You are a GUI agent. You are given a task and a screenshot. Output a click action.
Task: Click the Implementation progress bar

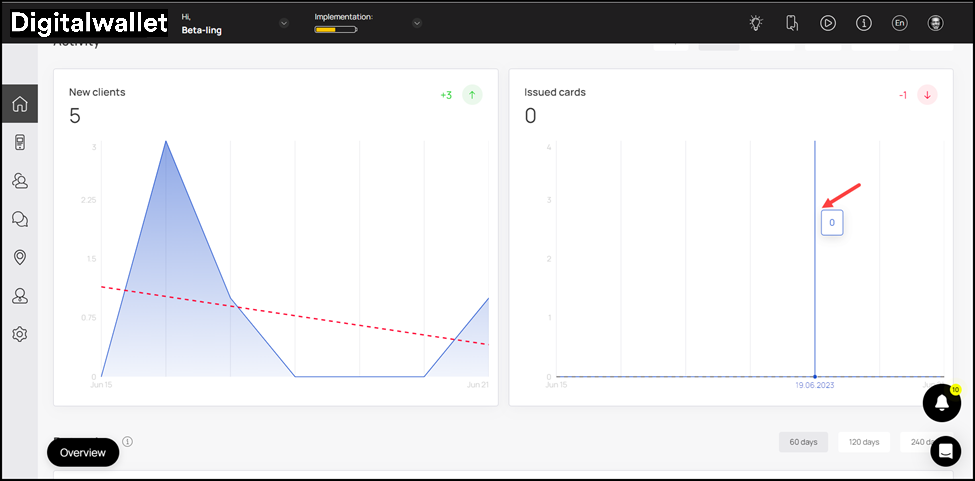tap(335, 30)
